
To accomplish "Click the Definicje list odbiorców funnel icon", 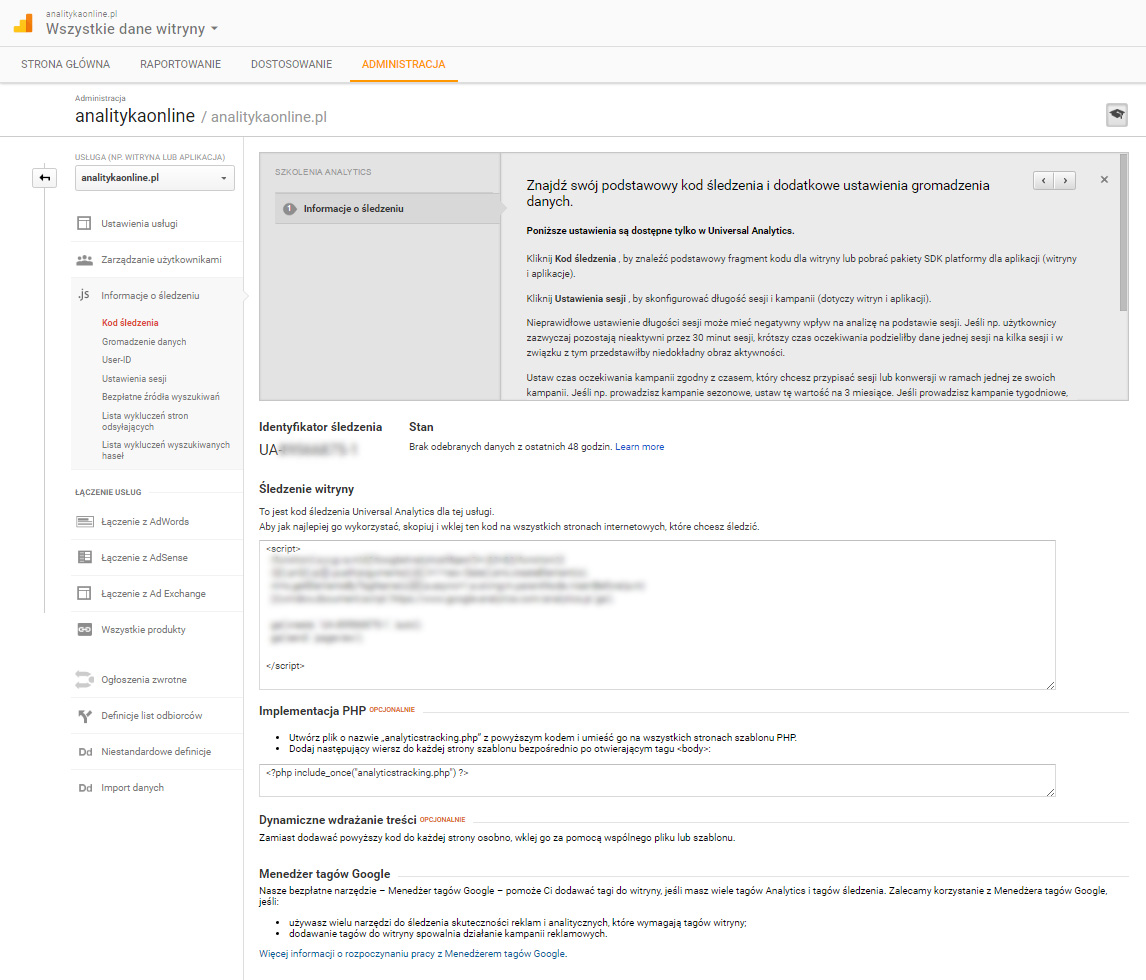I will tap(85, 715).
